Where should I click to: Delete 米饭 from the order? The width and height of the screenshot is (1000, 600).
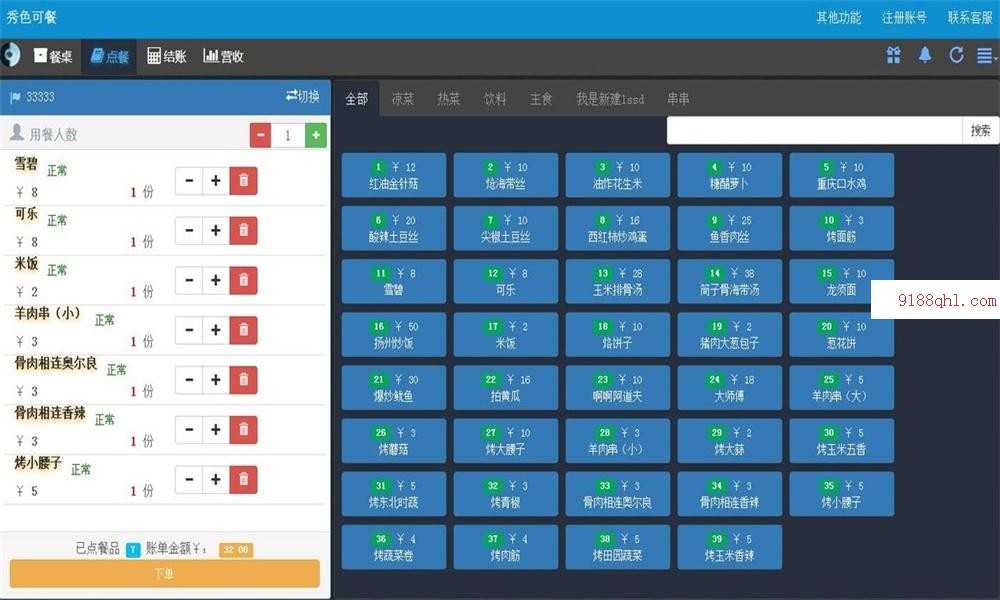[243, 280]
